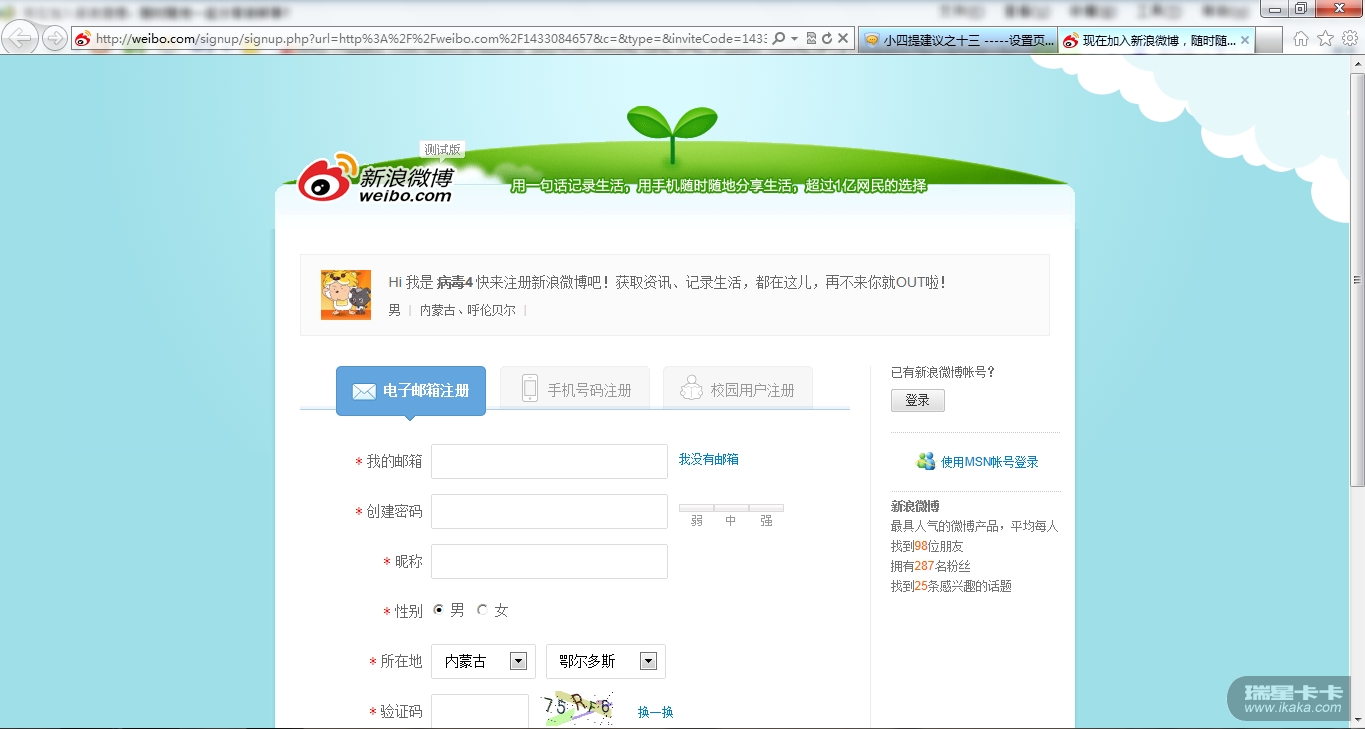
Task: Click the inviter's cartoon avatar thumbnail
Action: coord(346,295)
